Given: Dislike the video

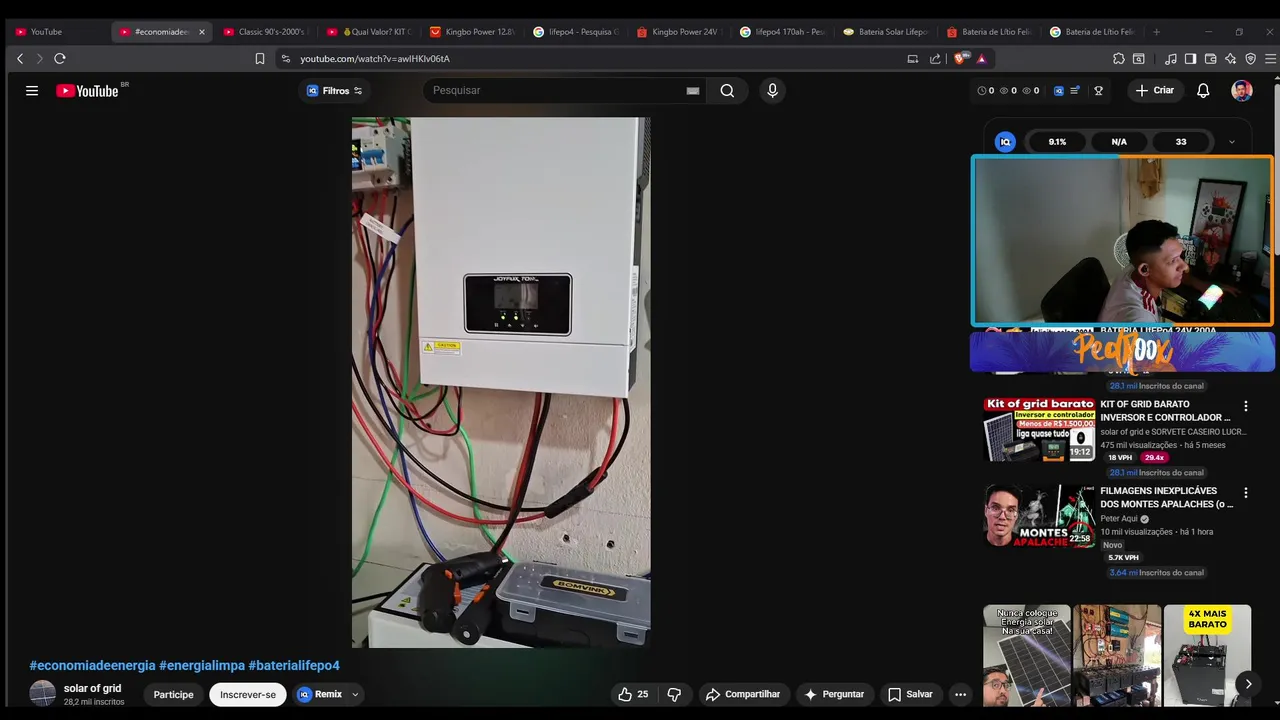Looking at the screenshot, I should click(x=674, y=694).
